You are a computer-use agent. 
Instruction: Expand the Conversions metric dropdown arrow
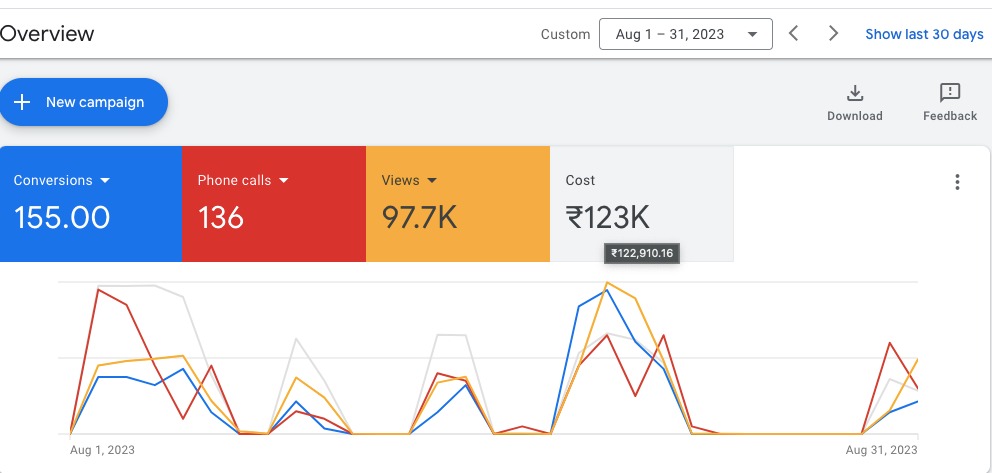105,181
